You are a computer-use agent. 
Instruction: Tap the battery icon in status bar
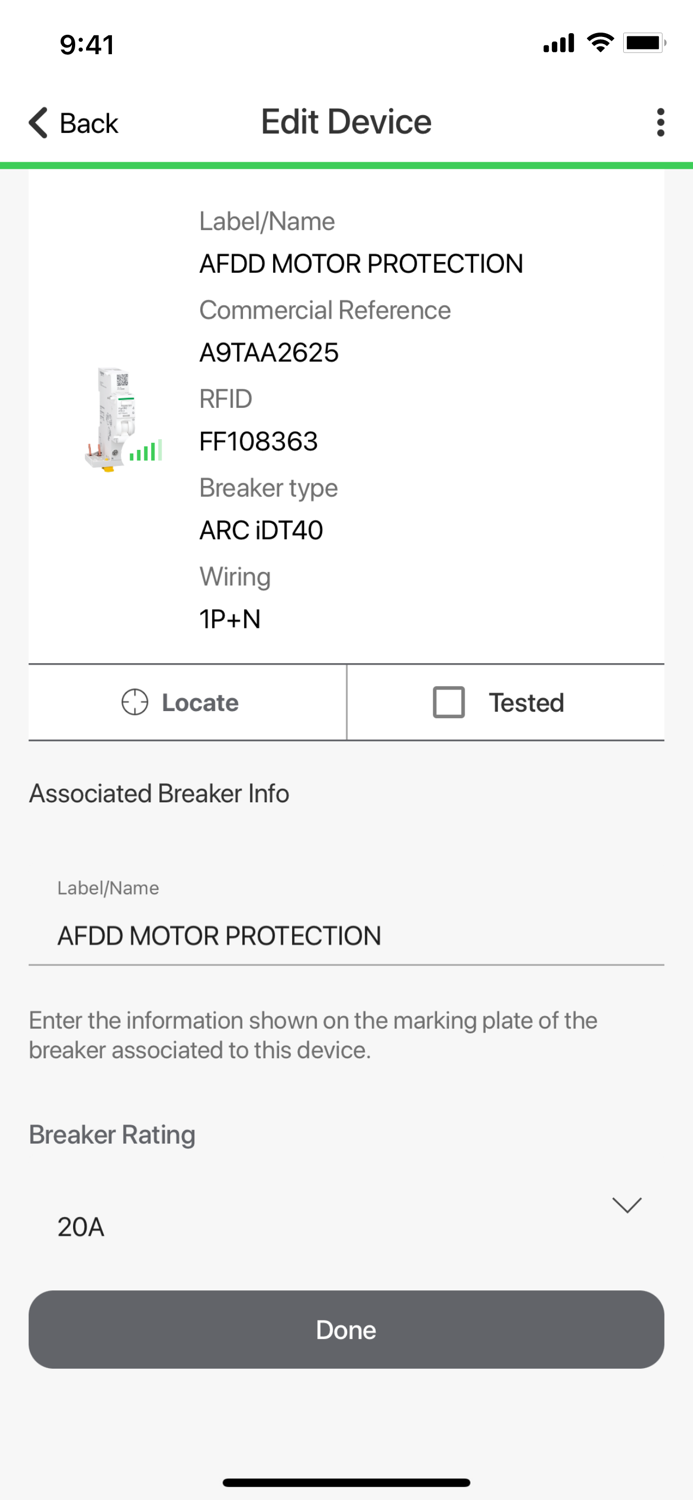point(645,42)
